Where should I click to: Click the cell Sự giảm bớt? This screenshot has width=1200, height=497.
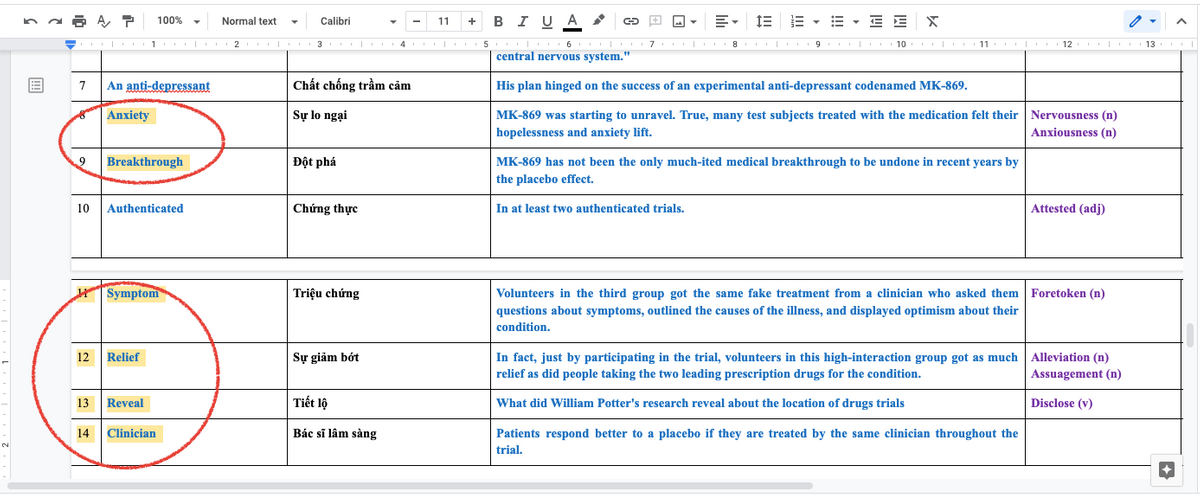pos(327,357)
